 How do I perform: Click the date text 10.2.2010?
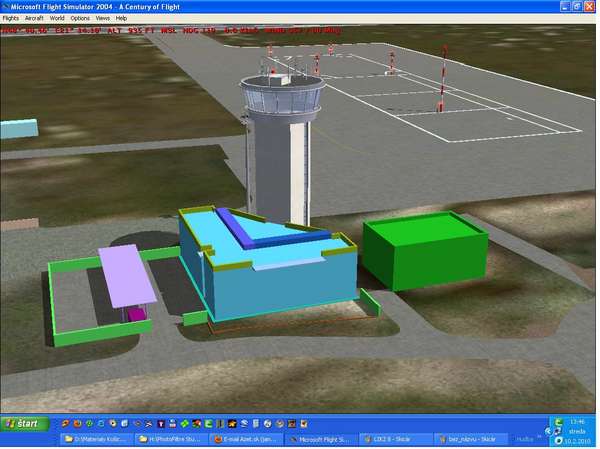point(577,441)
